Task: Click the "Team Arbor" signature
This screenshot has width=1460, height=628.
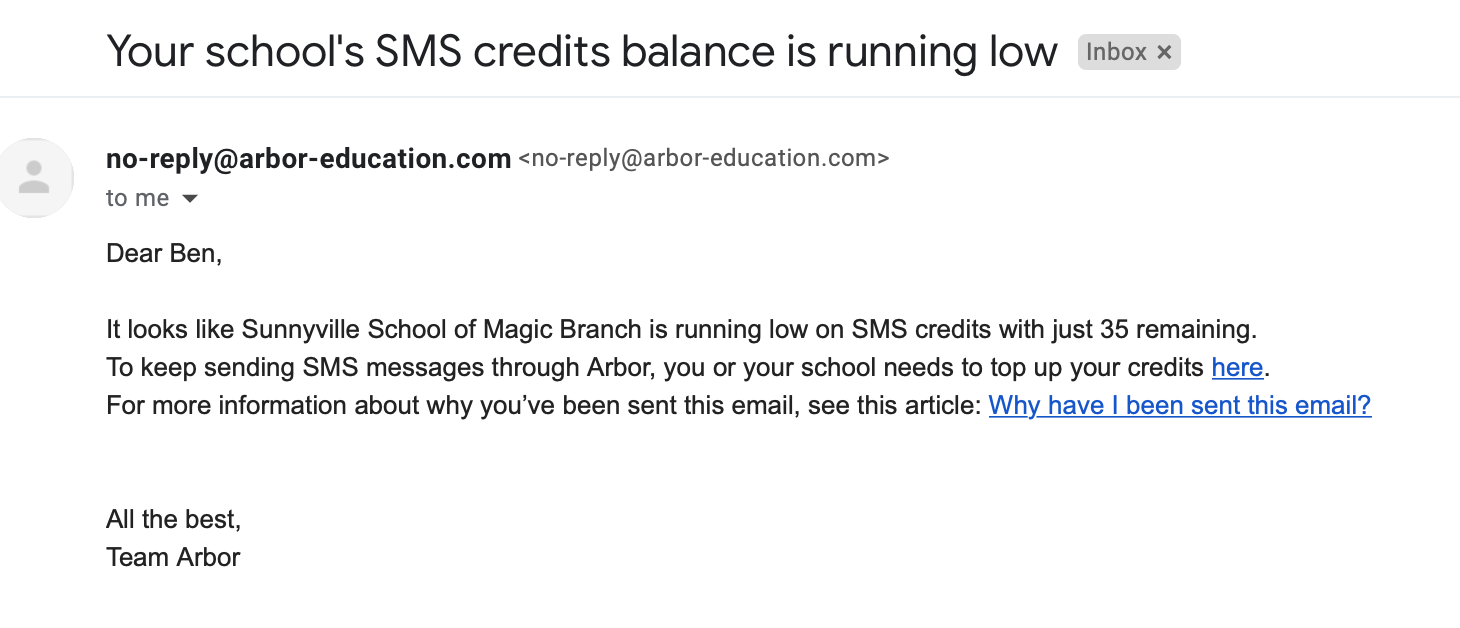Action: tap(173, 557)
